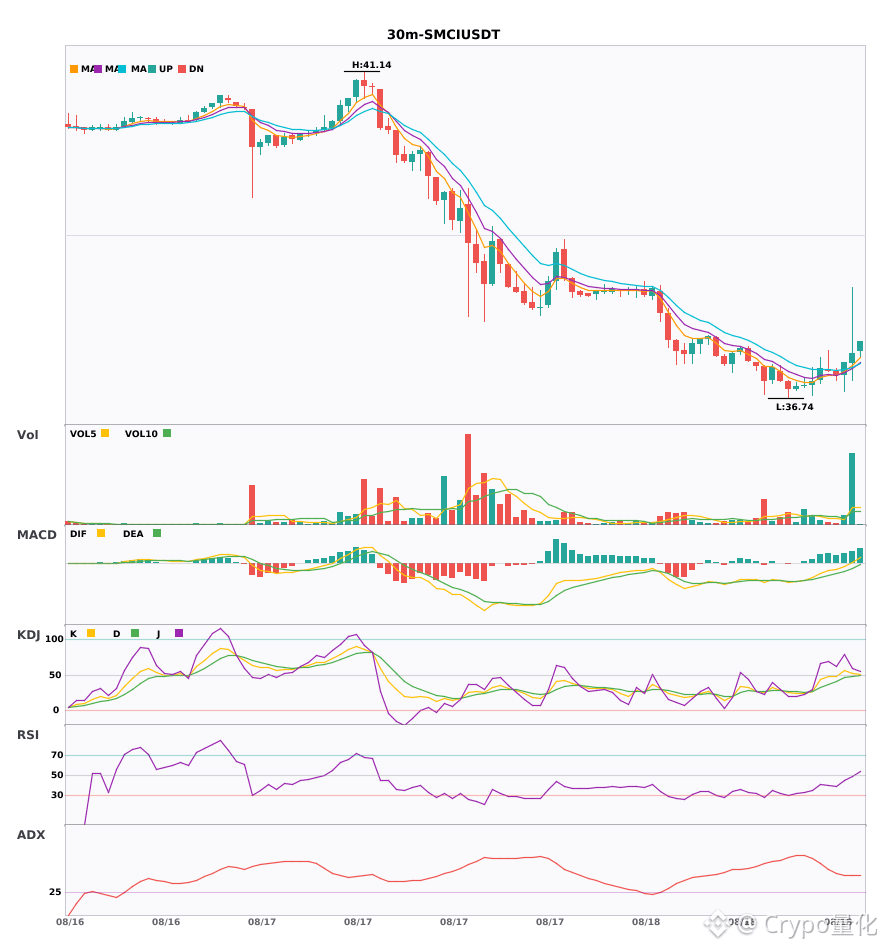Click the 0 axis value in KDJ panel
This screenshot has height=950, width=885.
[56, 709]
